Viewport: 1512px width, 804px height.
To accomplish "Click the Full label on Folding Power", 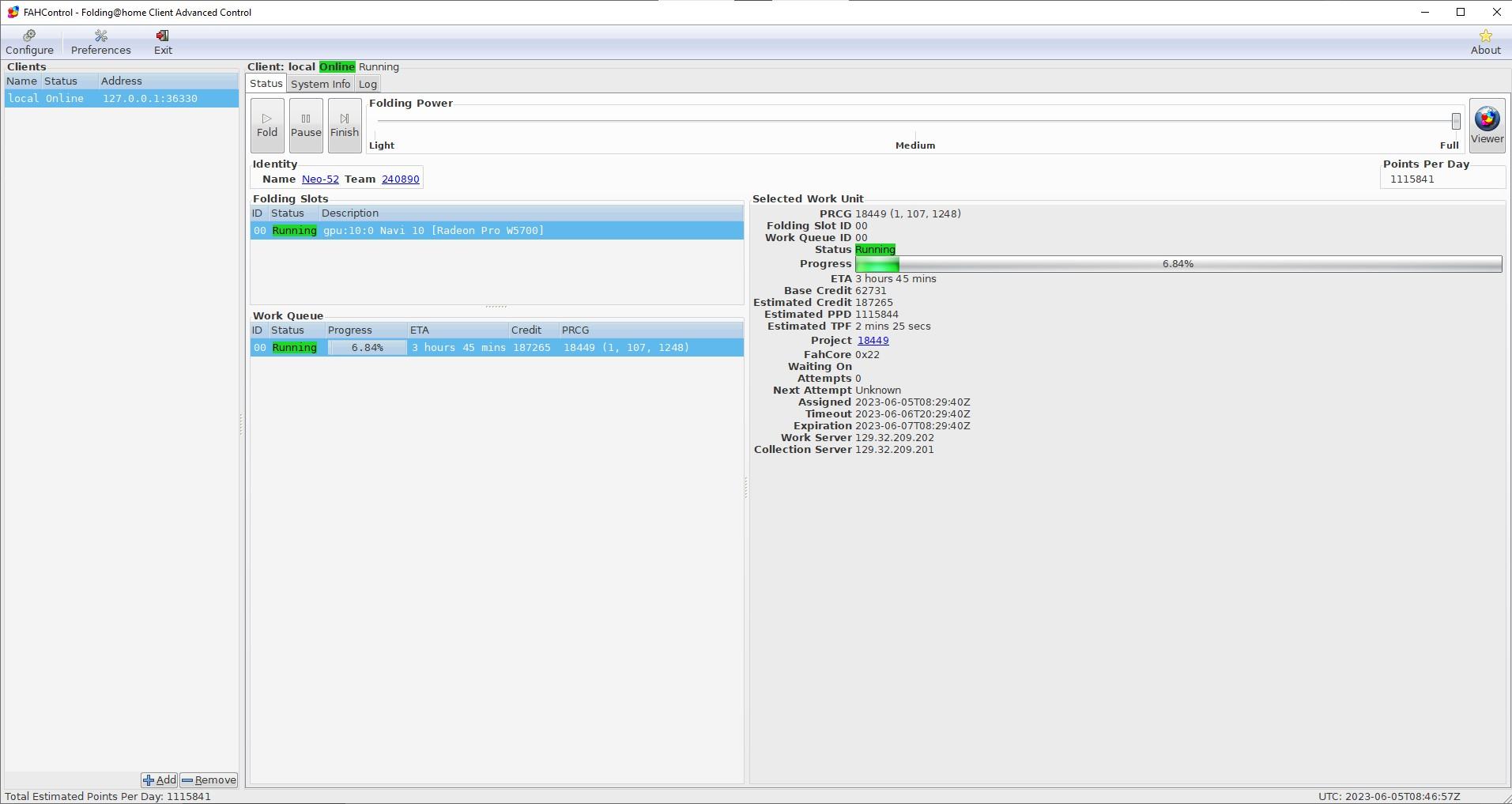I will (1449, 145).
